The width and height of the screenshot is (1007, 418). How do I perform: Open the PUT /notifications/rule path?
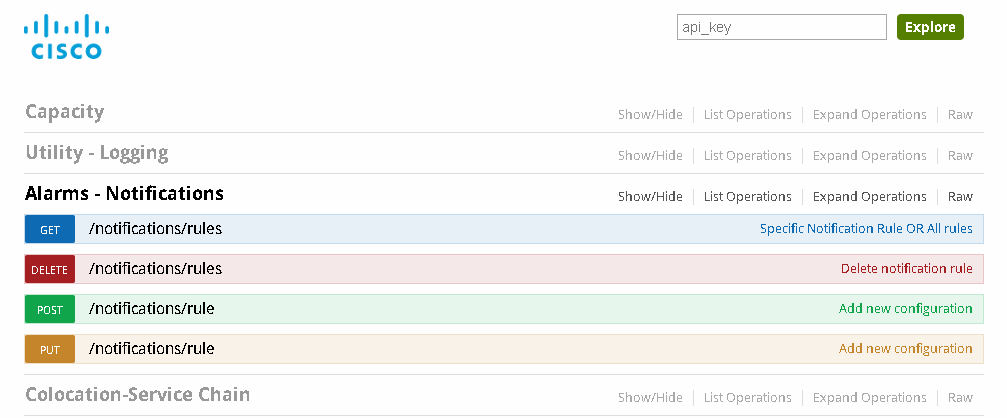[x=151, y=349]
